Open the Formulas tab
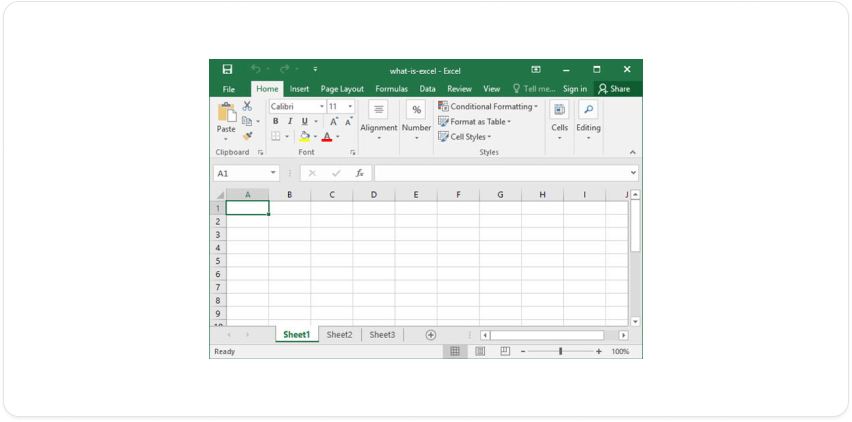 point(392,89)
